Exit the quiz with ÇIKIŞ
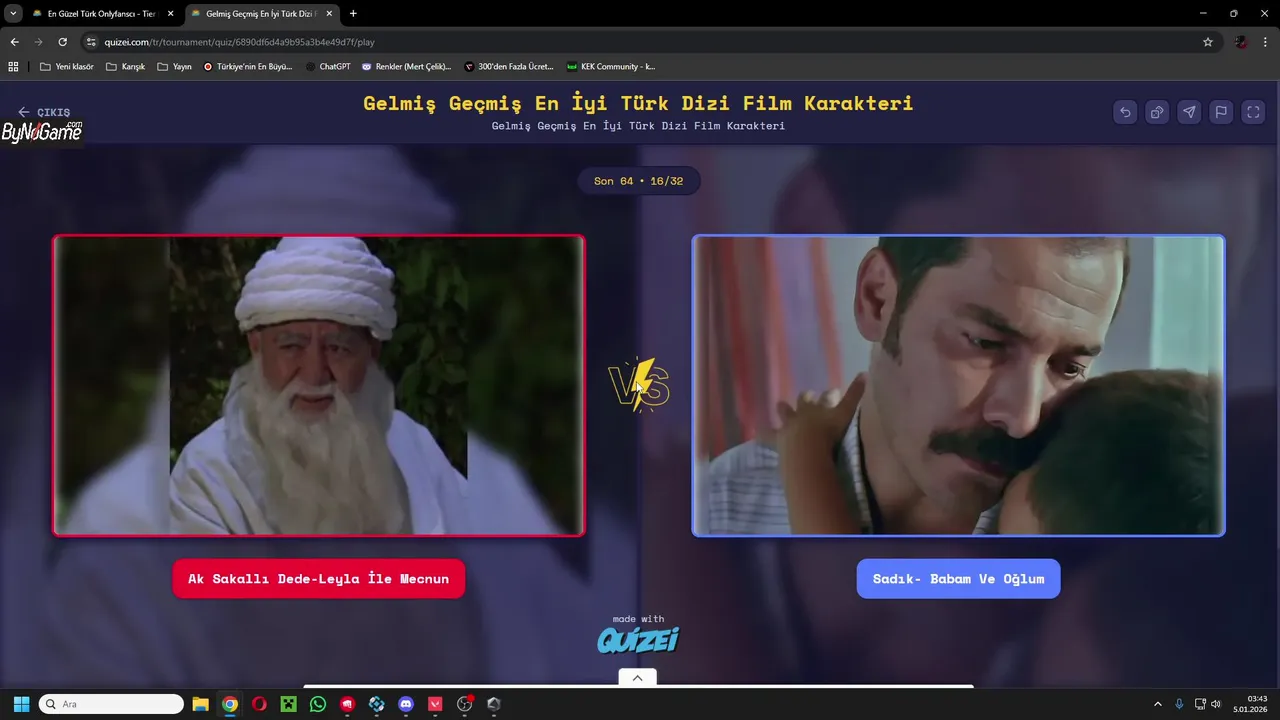 (x=44, y=112)
